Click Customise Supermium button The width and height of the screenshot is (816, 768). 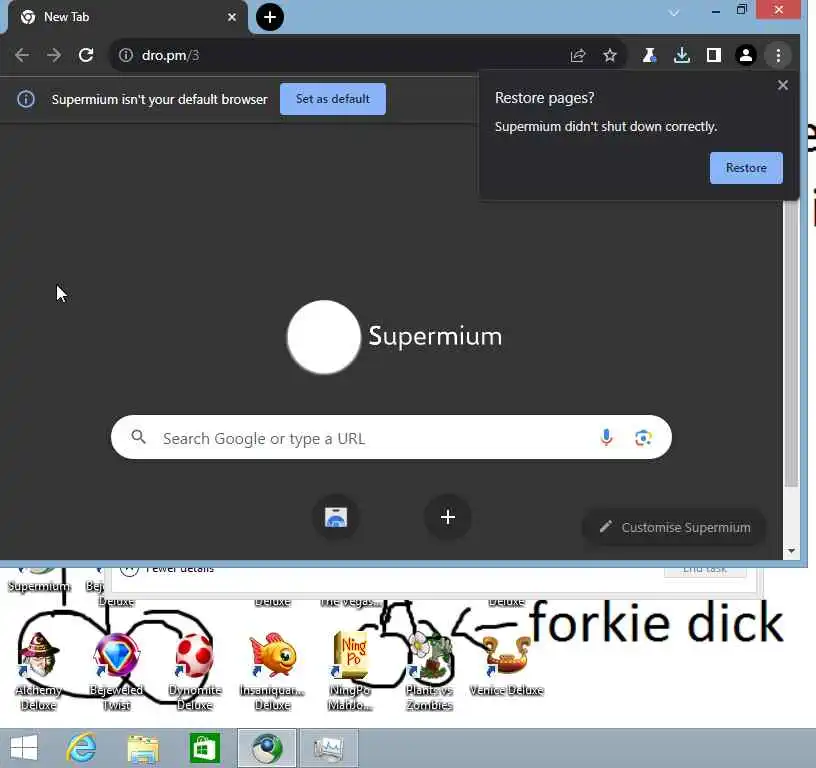click(x=675, y=527)
